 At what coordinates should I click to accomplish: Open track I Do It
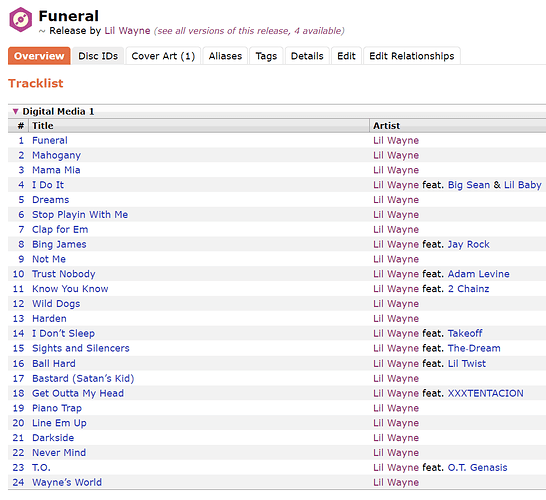[48, 185]
